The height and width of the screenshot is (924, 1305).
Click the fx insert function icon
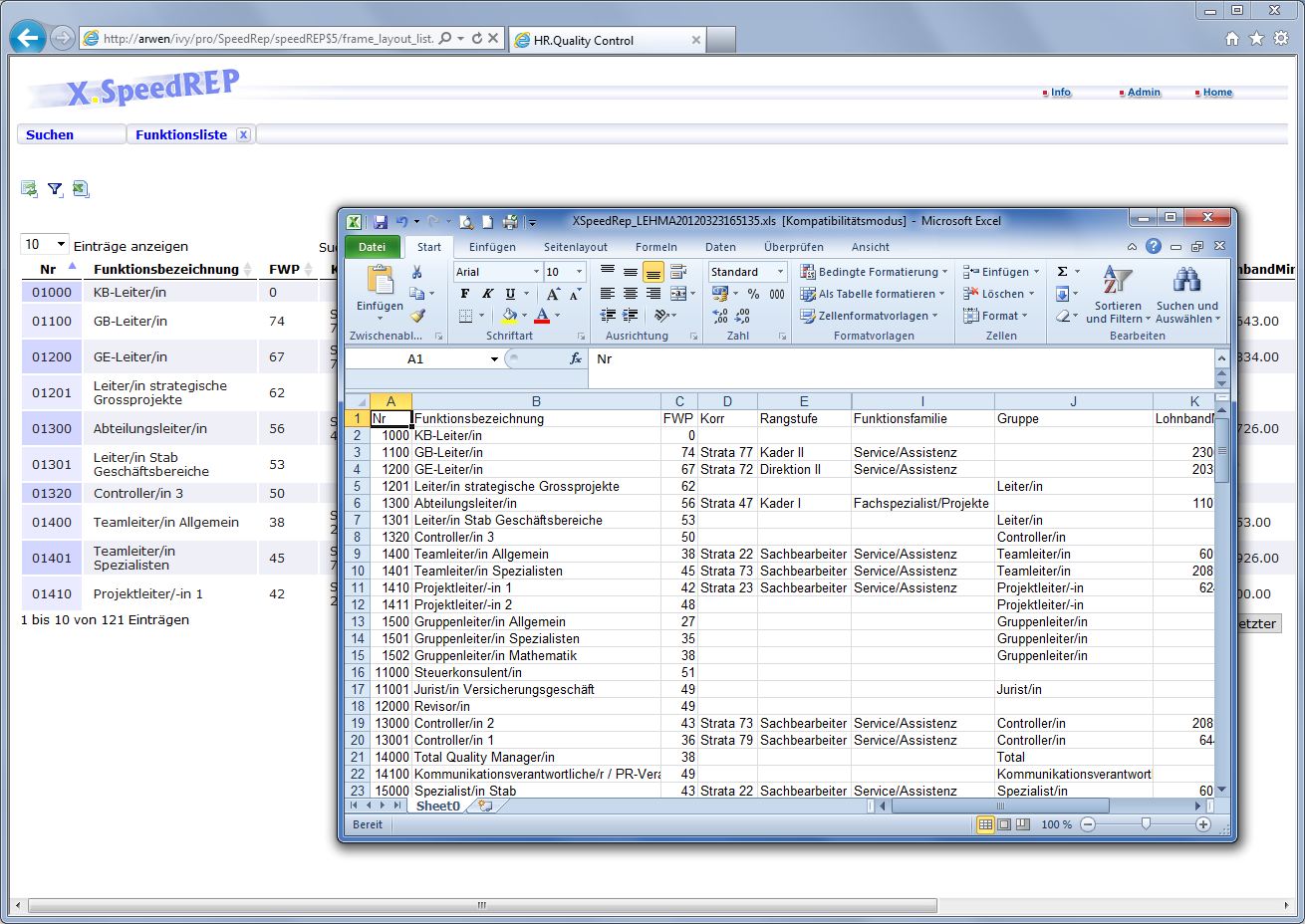575,358
